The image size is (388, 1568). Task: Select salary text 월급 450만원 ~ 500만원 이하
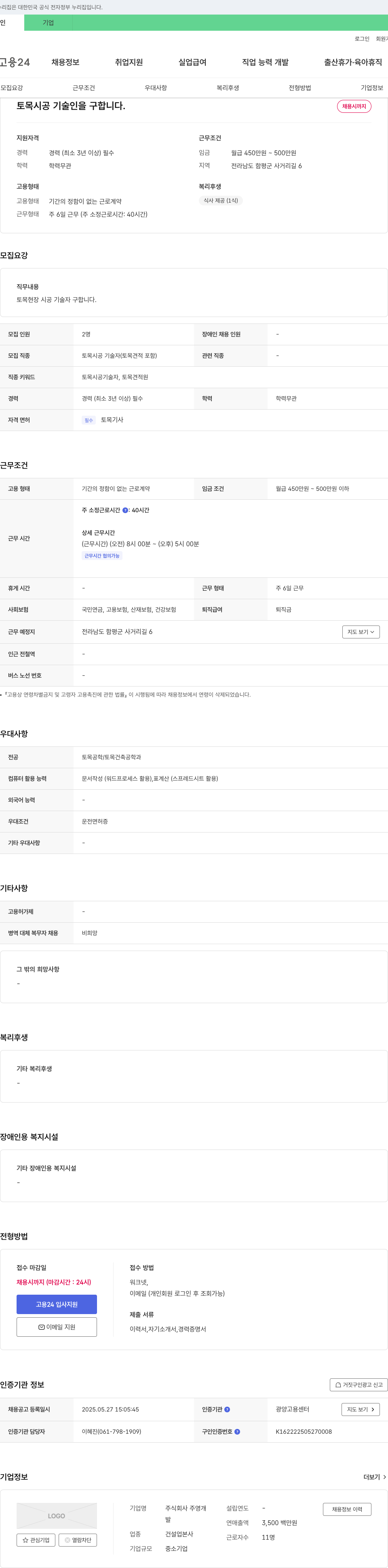[312, 489]
